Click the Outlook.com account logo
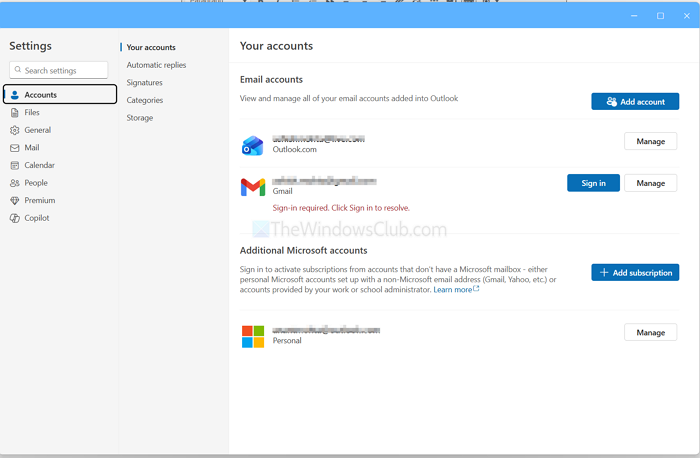The image size is (700, 458). [253, 146]
